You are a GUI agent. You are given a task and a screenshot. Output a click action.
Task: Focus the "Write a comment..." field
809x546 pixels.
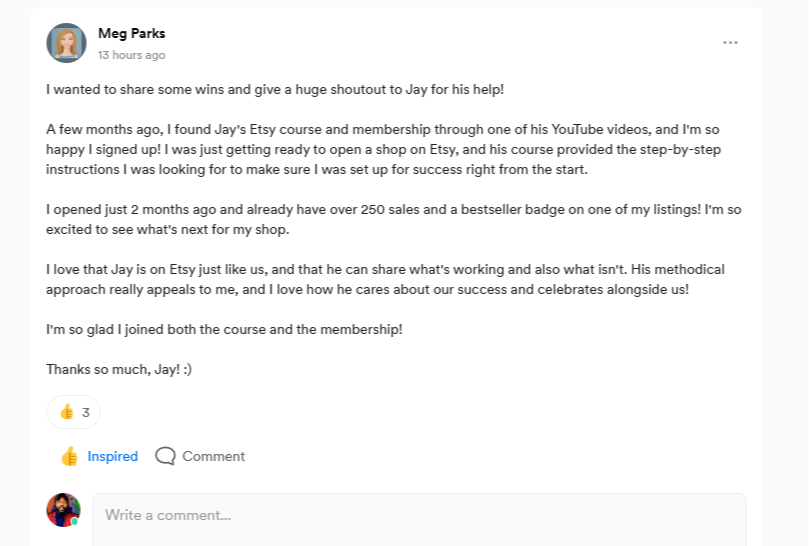(420, 516)
